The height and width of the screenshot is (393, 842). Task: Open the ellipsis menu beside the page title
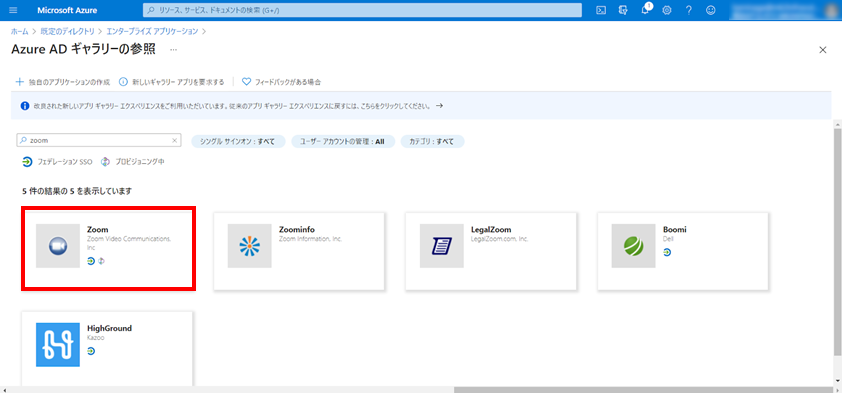tap(173, 49)
